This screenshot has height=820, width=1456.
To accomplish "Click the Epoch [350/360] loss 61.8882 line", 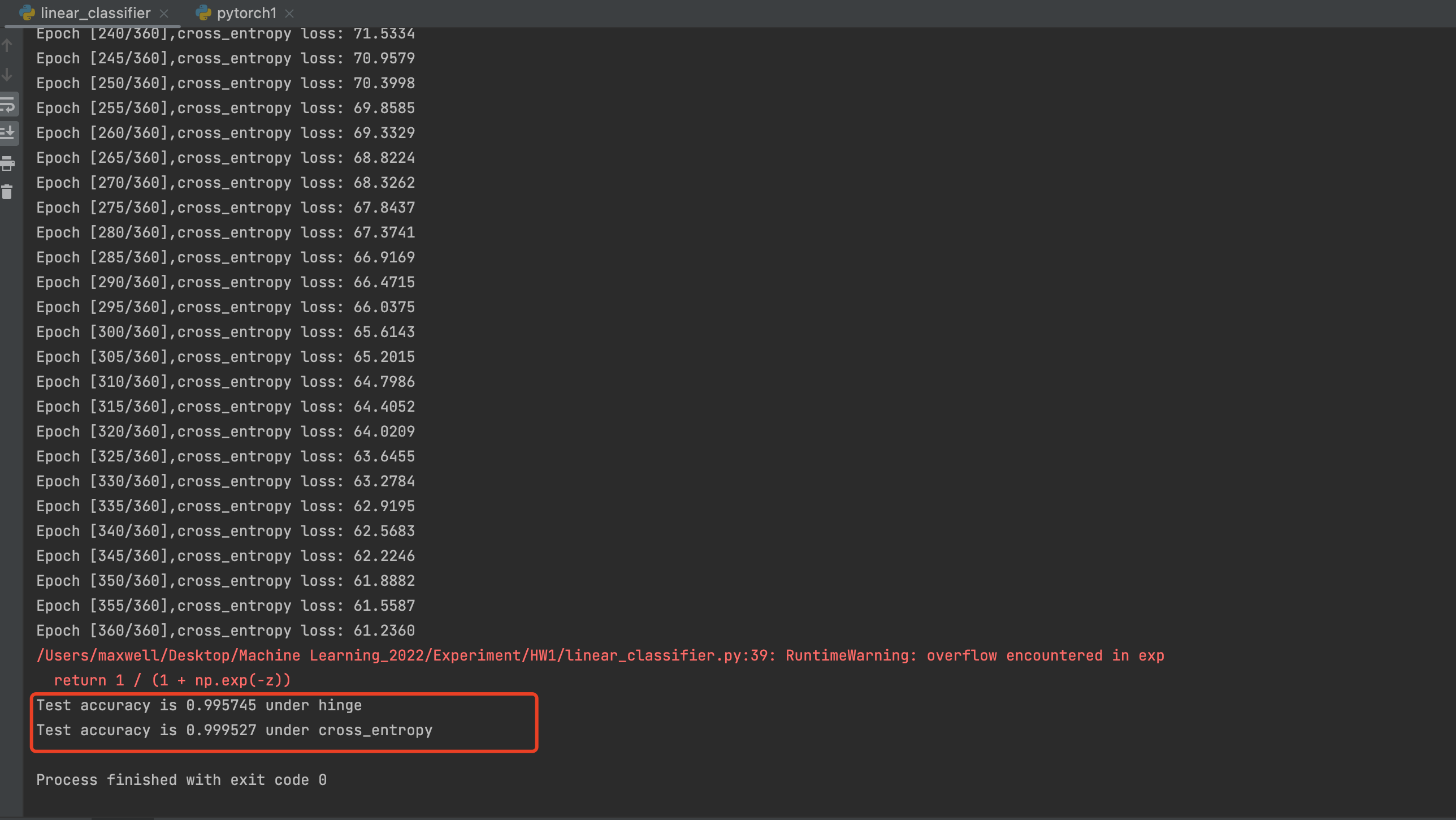I will (226, 581).
